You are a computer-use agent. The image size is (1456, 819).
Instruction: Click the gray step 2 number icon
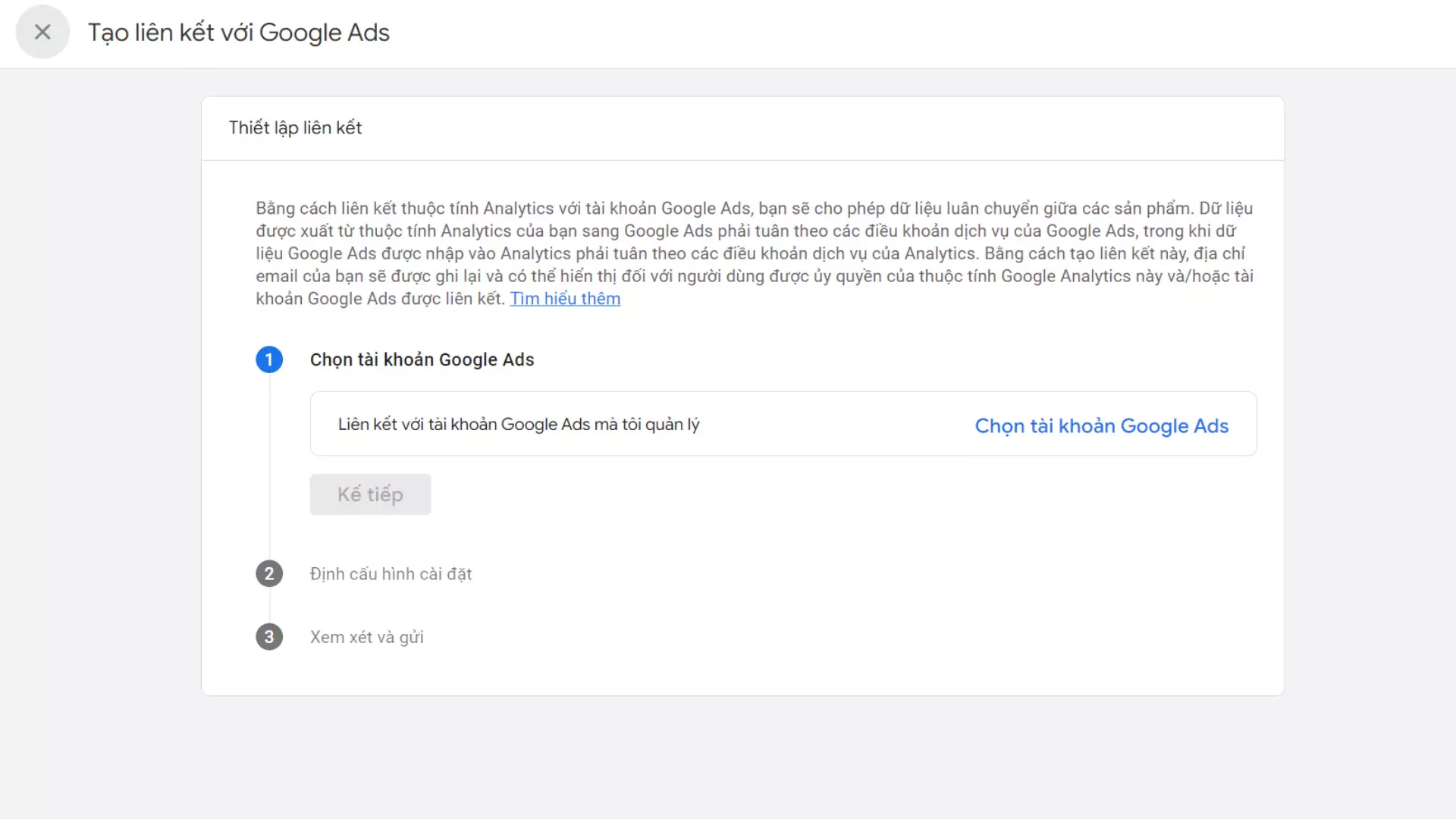point(269,574)
